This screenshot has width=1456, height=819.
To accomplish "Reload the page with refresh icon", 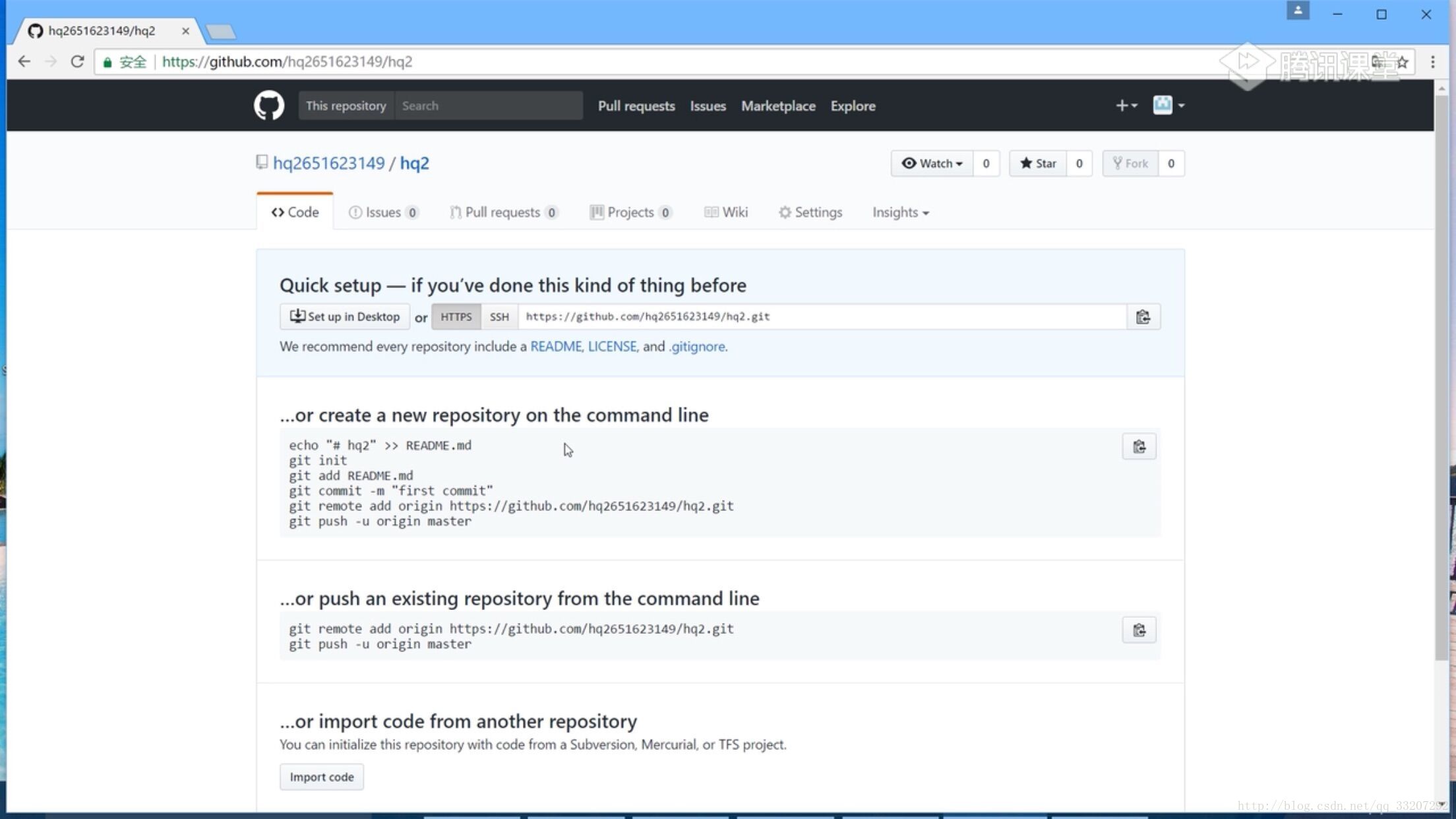I will pyautogui.click(x=77, y=61).
